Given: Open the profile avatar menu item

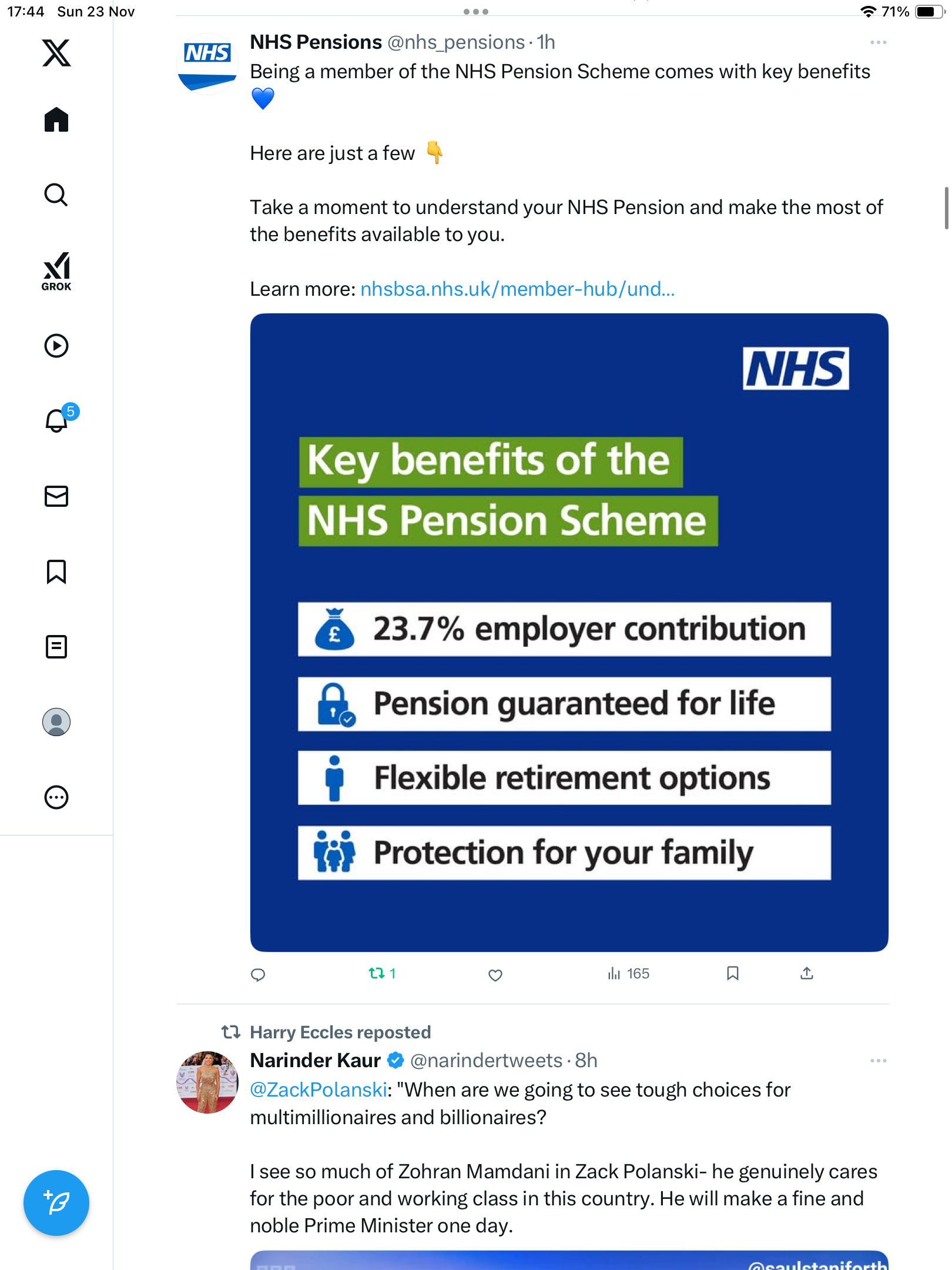Looking at the screenshot, I should coord(56,722).
